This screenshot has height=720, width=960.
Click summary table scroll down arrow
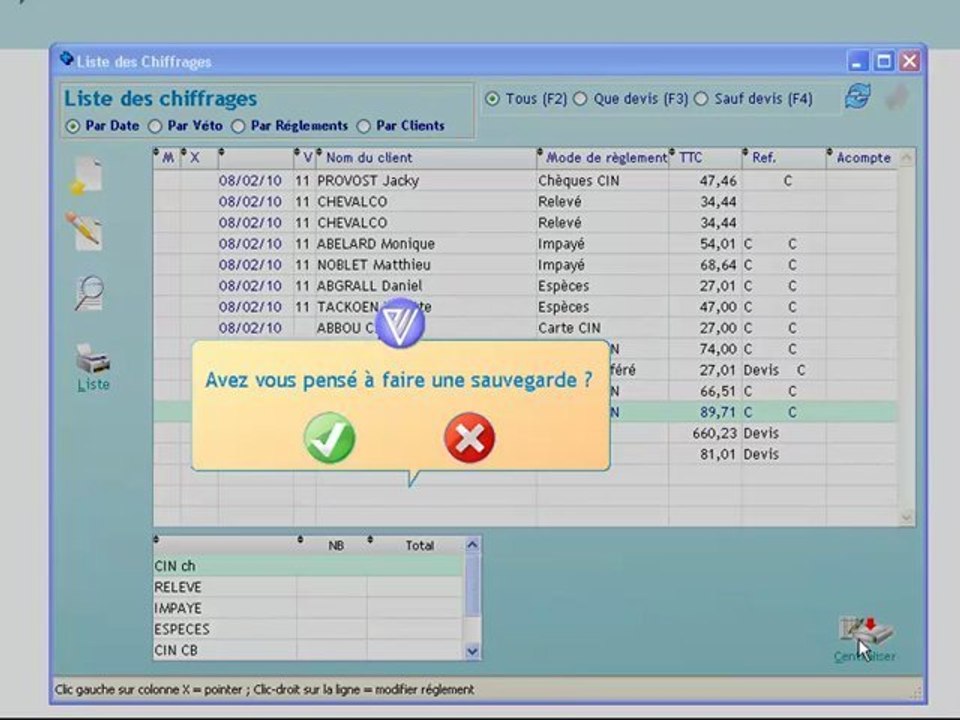pos(473,651)
